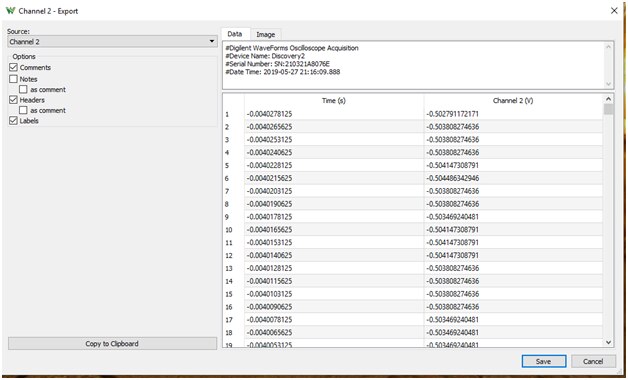Select time cell -0.0040278125

coord(334,114)
